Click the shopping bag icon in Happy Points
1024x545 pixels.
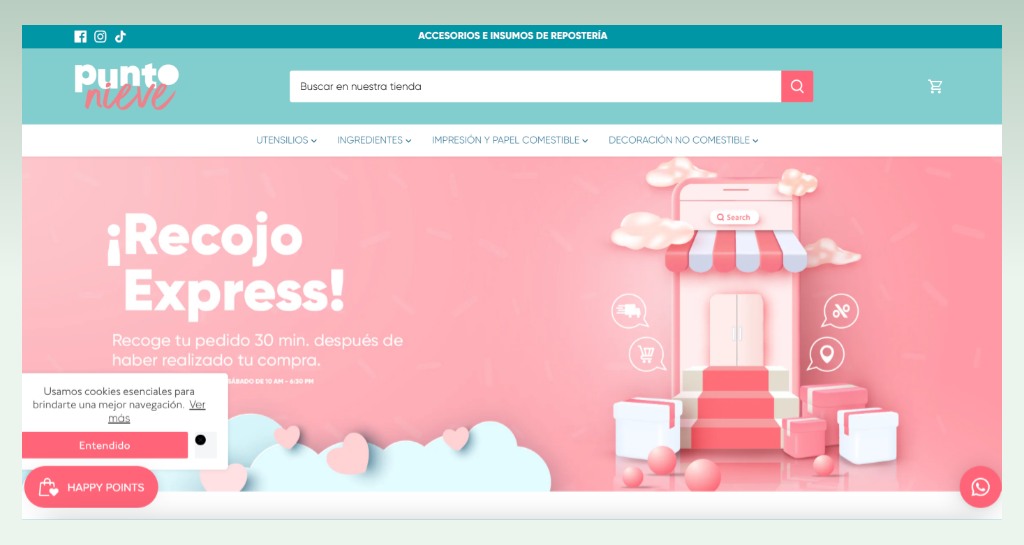48,487
